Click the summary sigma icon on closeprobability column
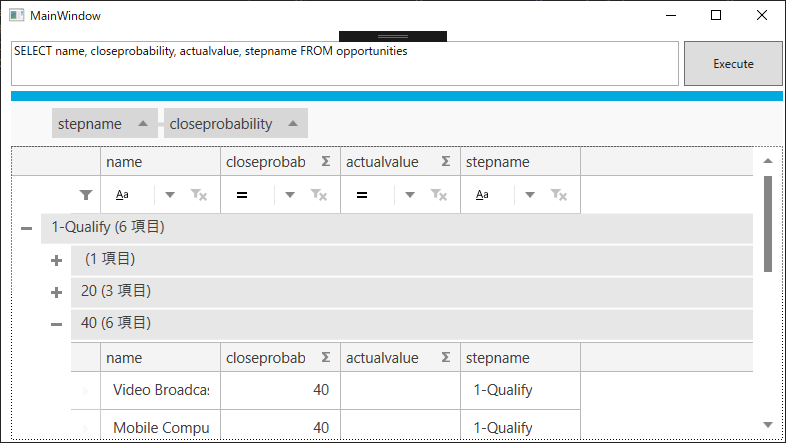The width and height of the screenshot is (786, 444). pyautogui.click(x=326, y=162)
